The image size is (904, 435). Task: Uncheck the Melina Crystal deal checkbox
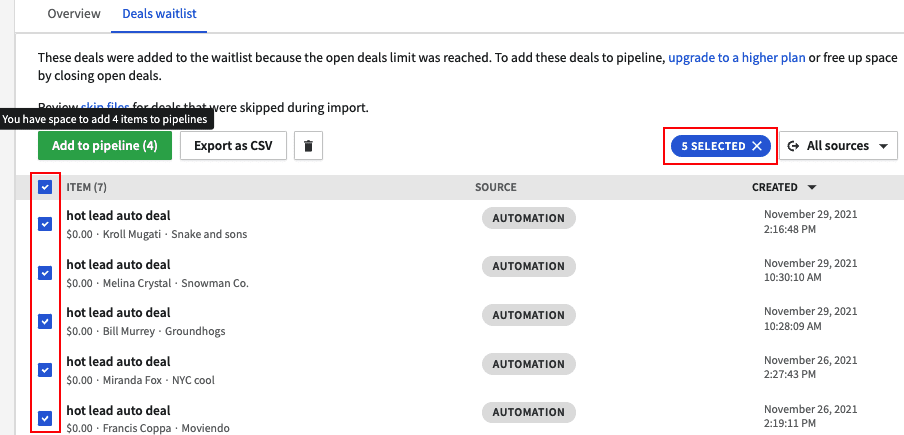[x=45, y=273]
